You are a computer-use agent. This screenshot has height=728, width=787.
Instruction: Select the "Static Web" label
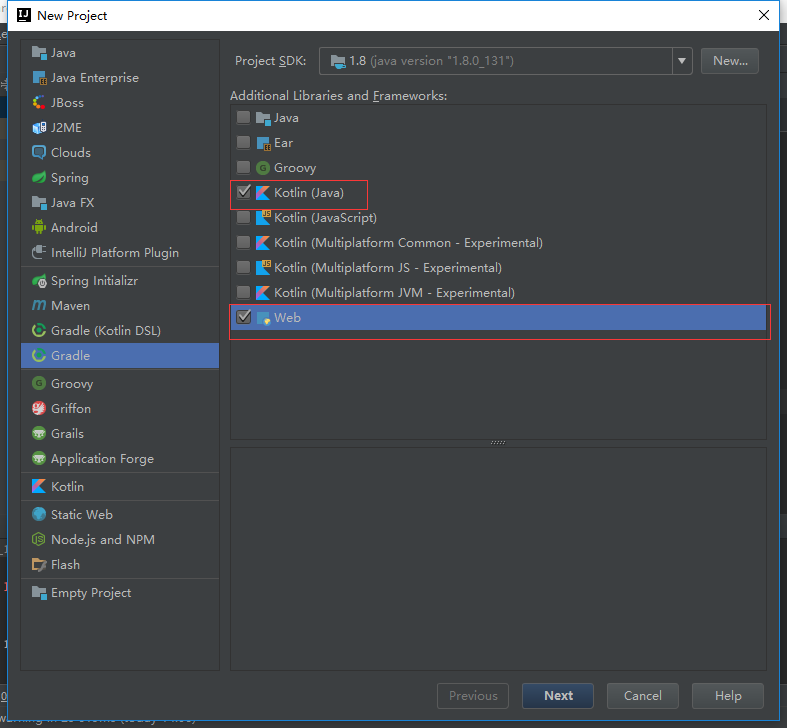pos(82,515)
